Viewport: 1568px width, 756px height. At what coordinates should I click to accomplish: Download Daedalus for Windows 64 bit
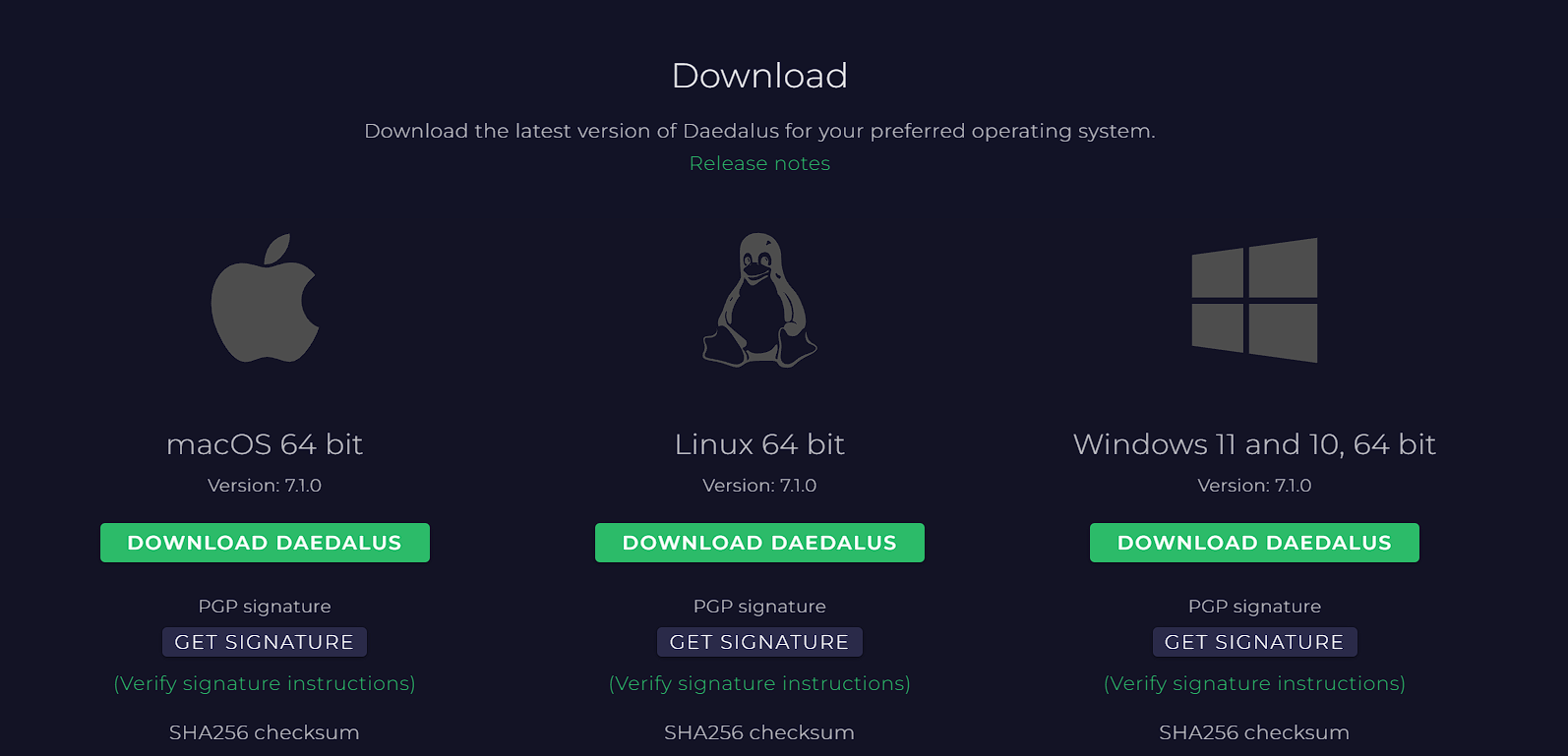pyautogui.click(x=1254, y=543)
